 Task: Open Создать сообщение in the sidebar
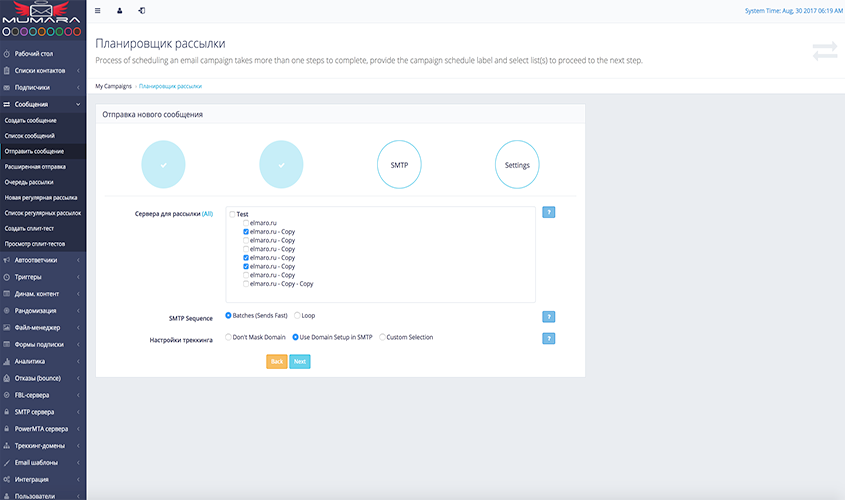point(30,120)
